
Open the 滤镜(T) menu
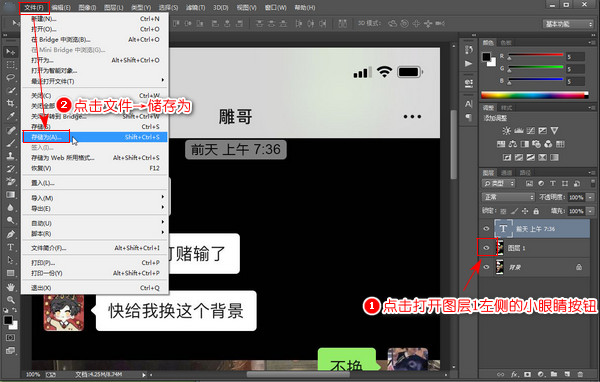pos(196,7)
